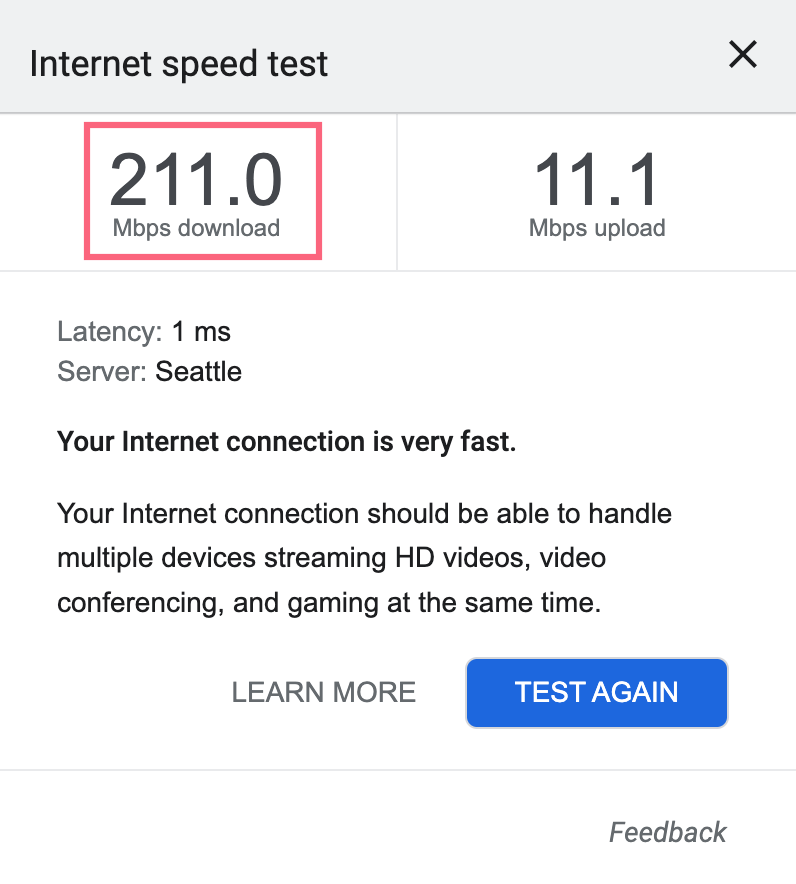Click the paragraph line starting "Your Internet connection should"
796x884 pixels.
364,514
